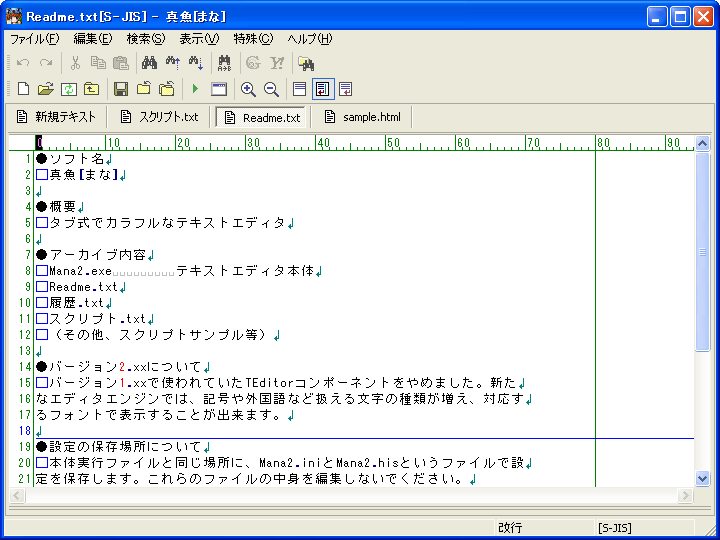The image size is (720, 540).
Task: Click the Find Next down-arrow icon
Action: coord(196,63)
